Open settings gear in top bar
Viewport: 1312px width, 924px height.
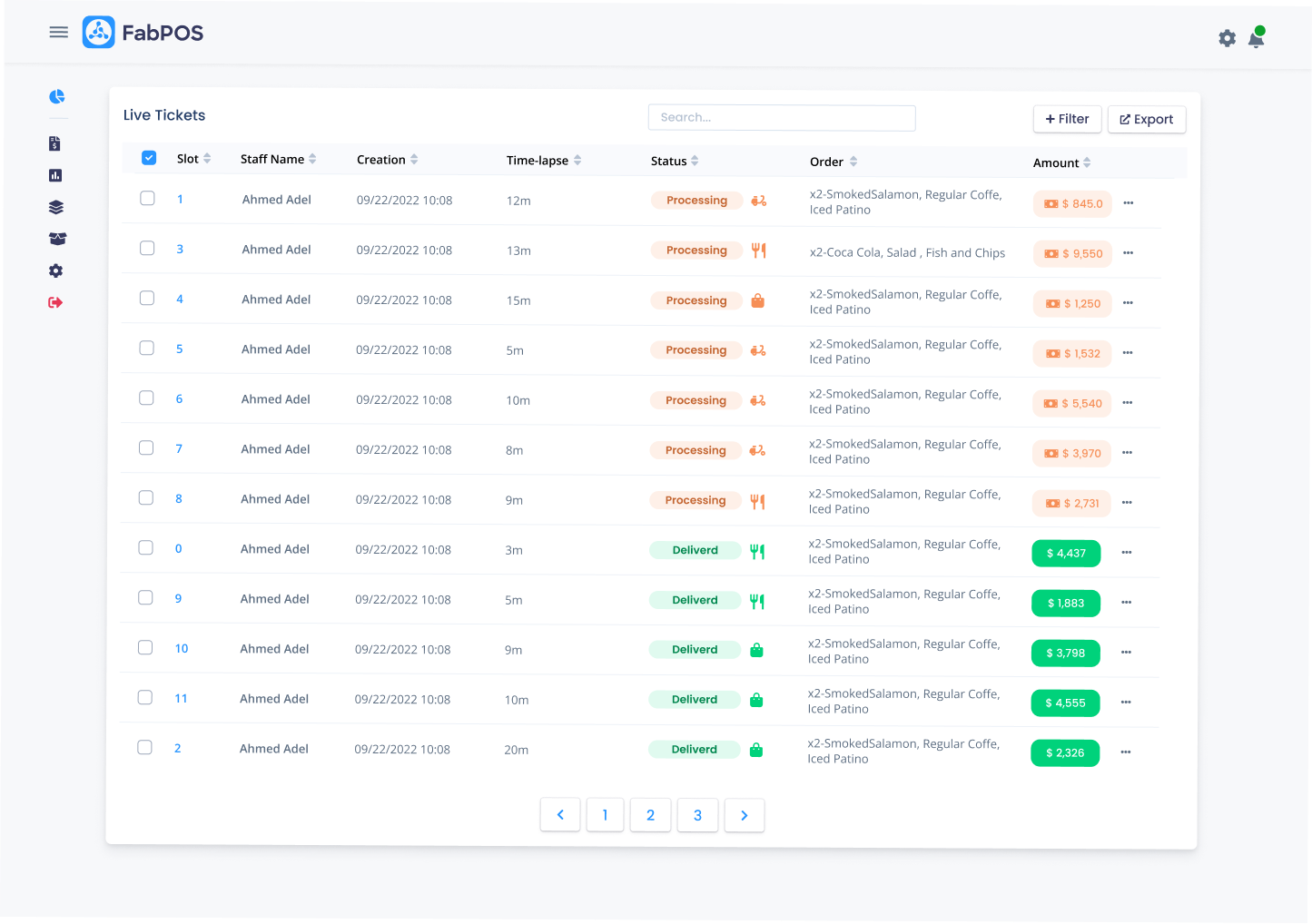click(x=1227, y=38)
